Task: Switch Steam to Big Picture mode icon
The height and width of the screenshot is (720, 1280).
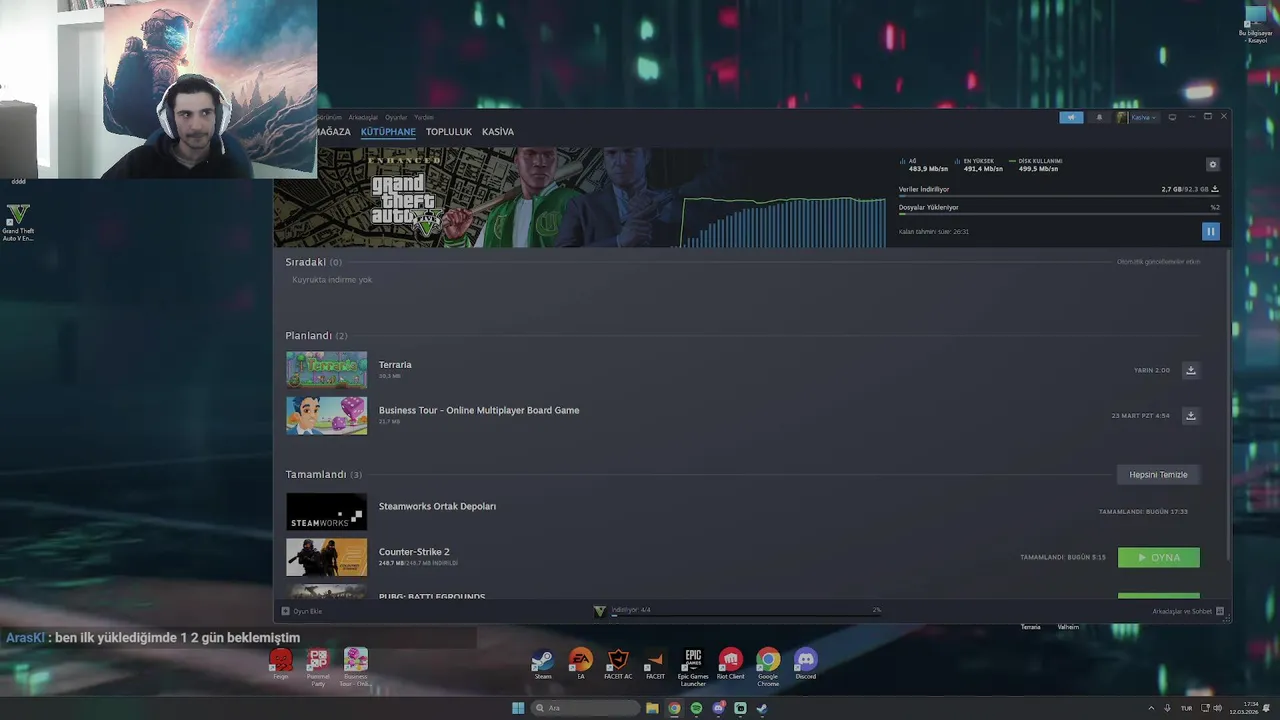Action: [1172, 117]
